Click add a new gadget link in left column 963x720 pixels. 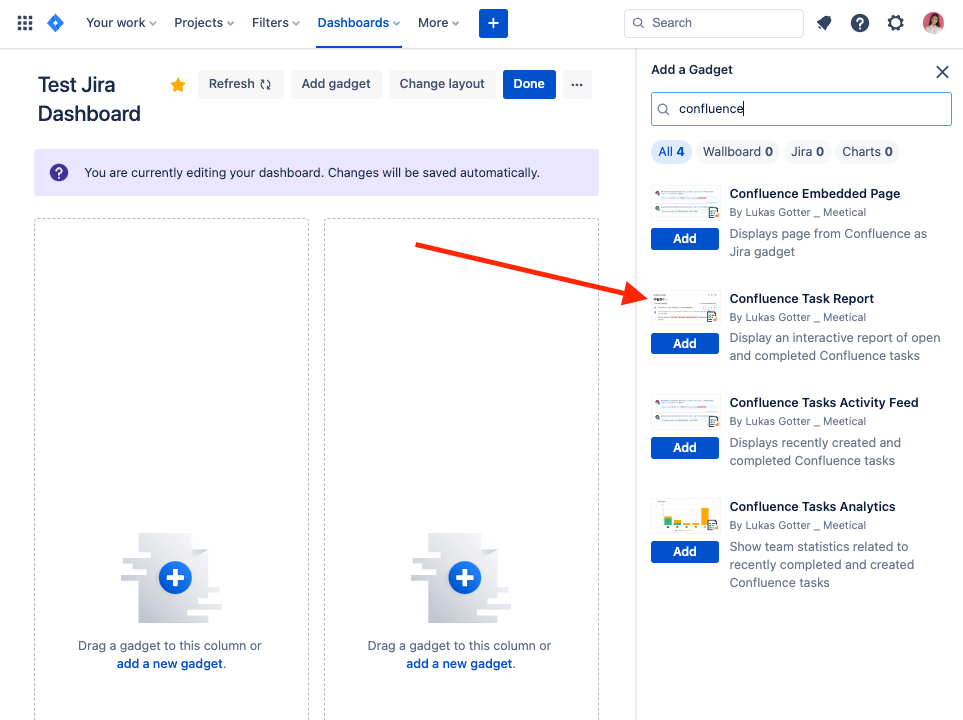(x=170, y=664)
